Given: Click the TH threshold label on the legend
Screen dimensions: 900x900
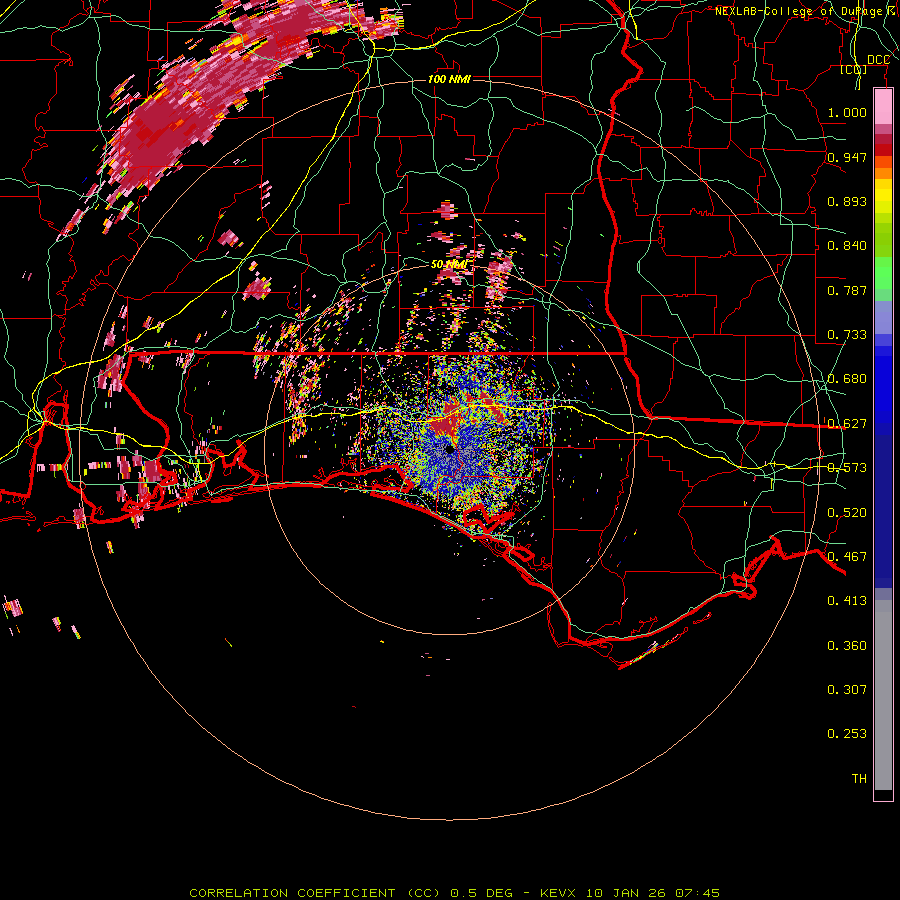Looking at the screenshot, I should click(x=859, y=779).
